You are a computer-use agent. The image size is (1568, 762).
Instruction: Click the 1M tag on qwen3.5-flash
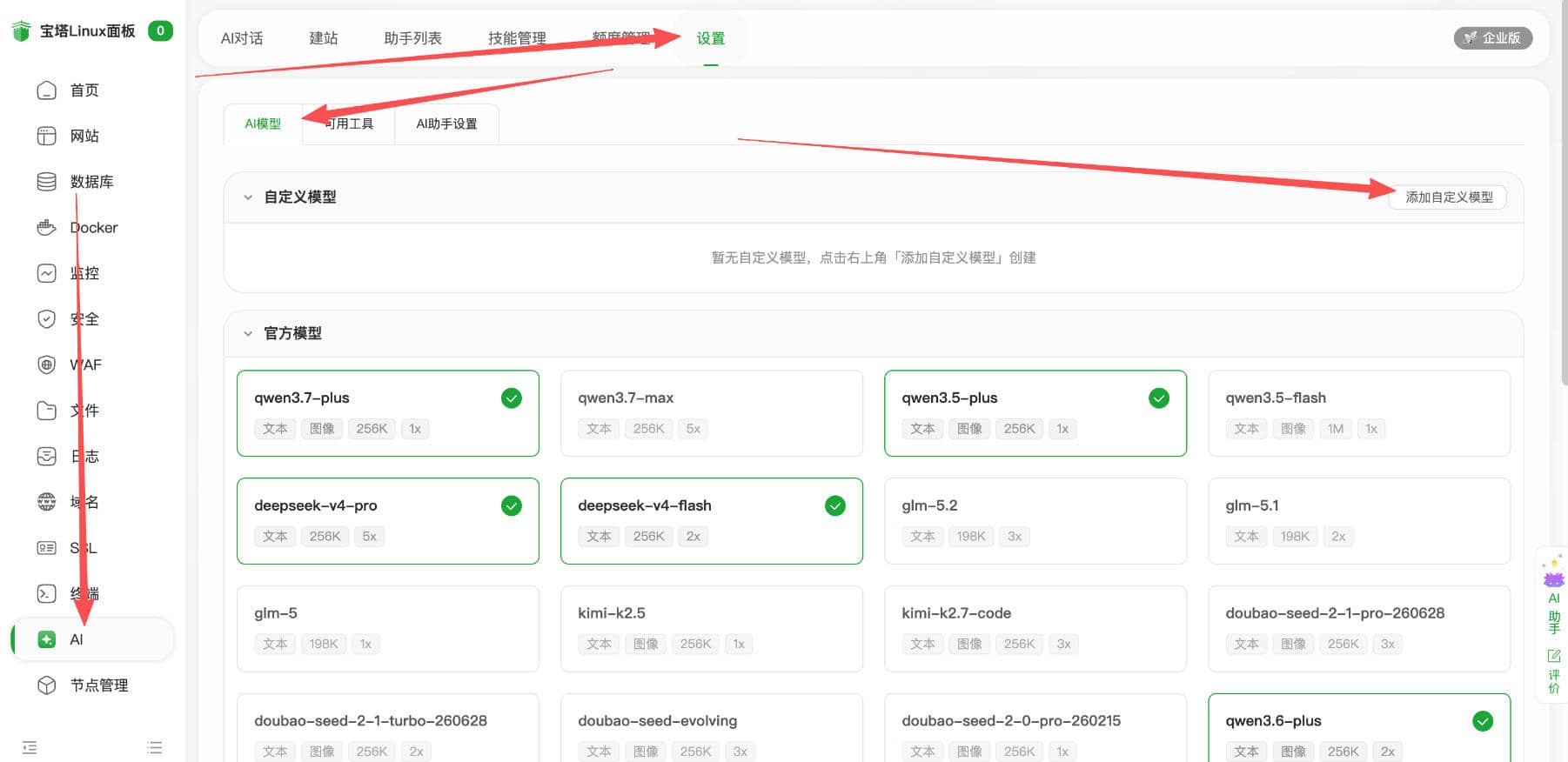(1336, 429)
